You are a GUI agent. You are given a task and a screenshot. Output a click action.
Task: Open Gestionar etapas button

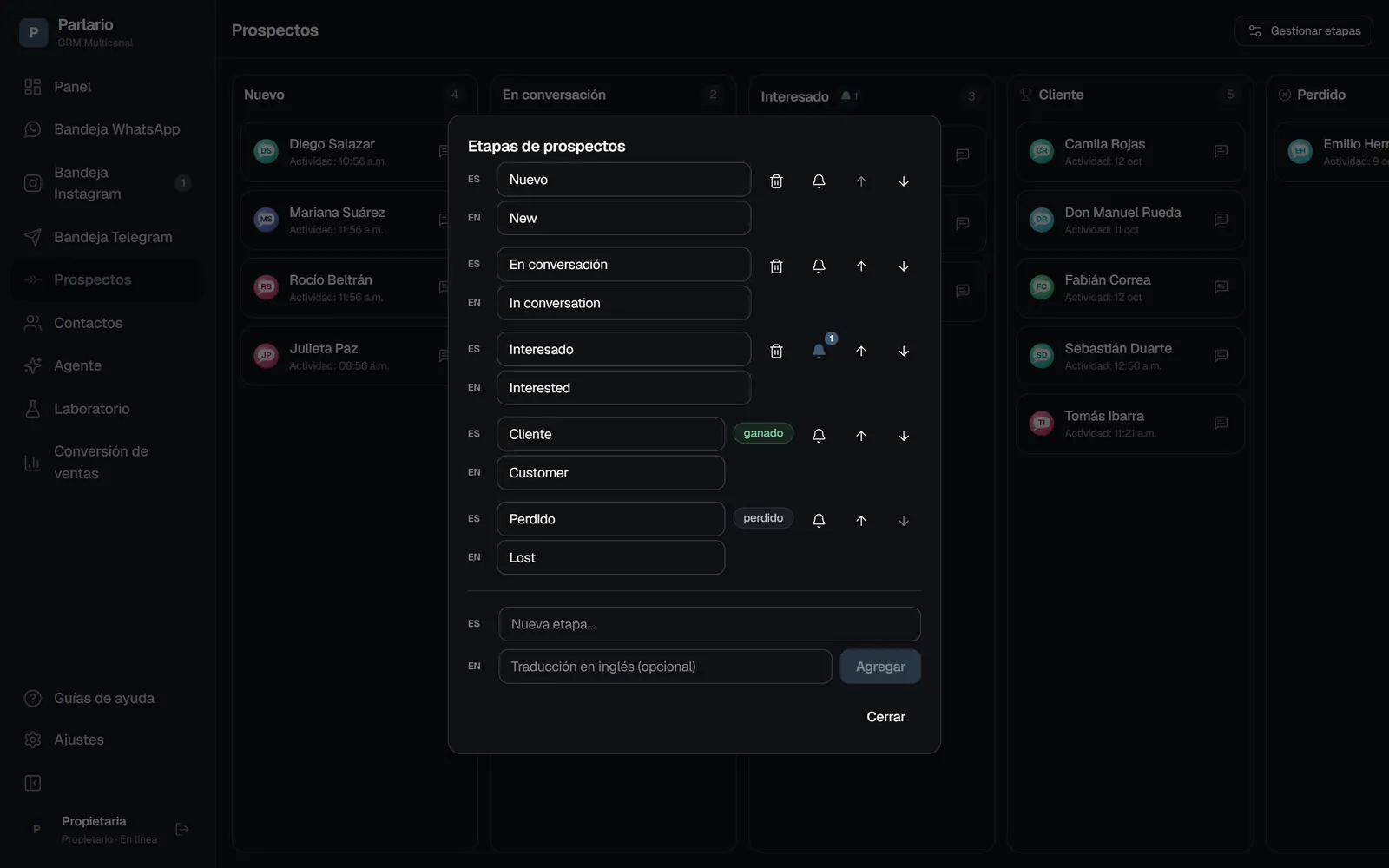point(1304,30)
